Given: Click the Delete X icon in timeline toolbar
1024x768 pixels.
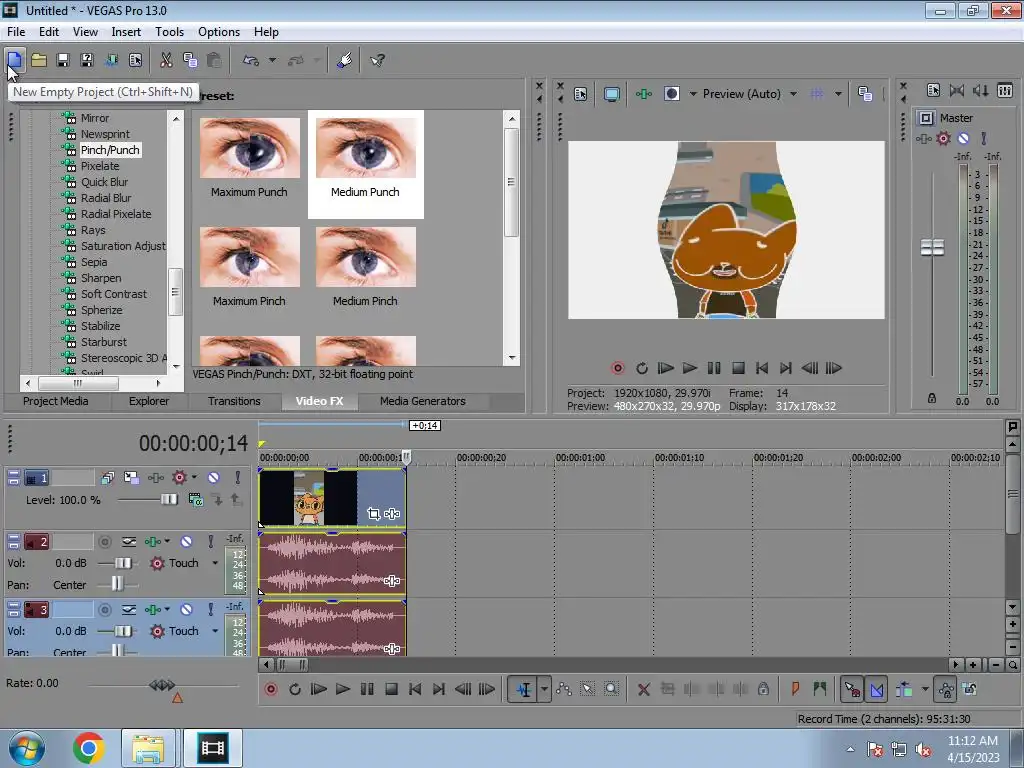Looking at the screenshot, I should point(643,689).
